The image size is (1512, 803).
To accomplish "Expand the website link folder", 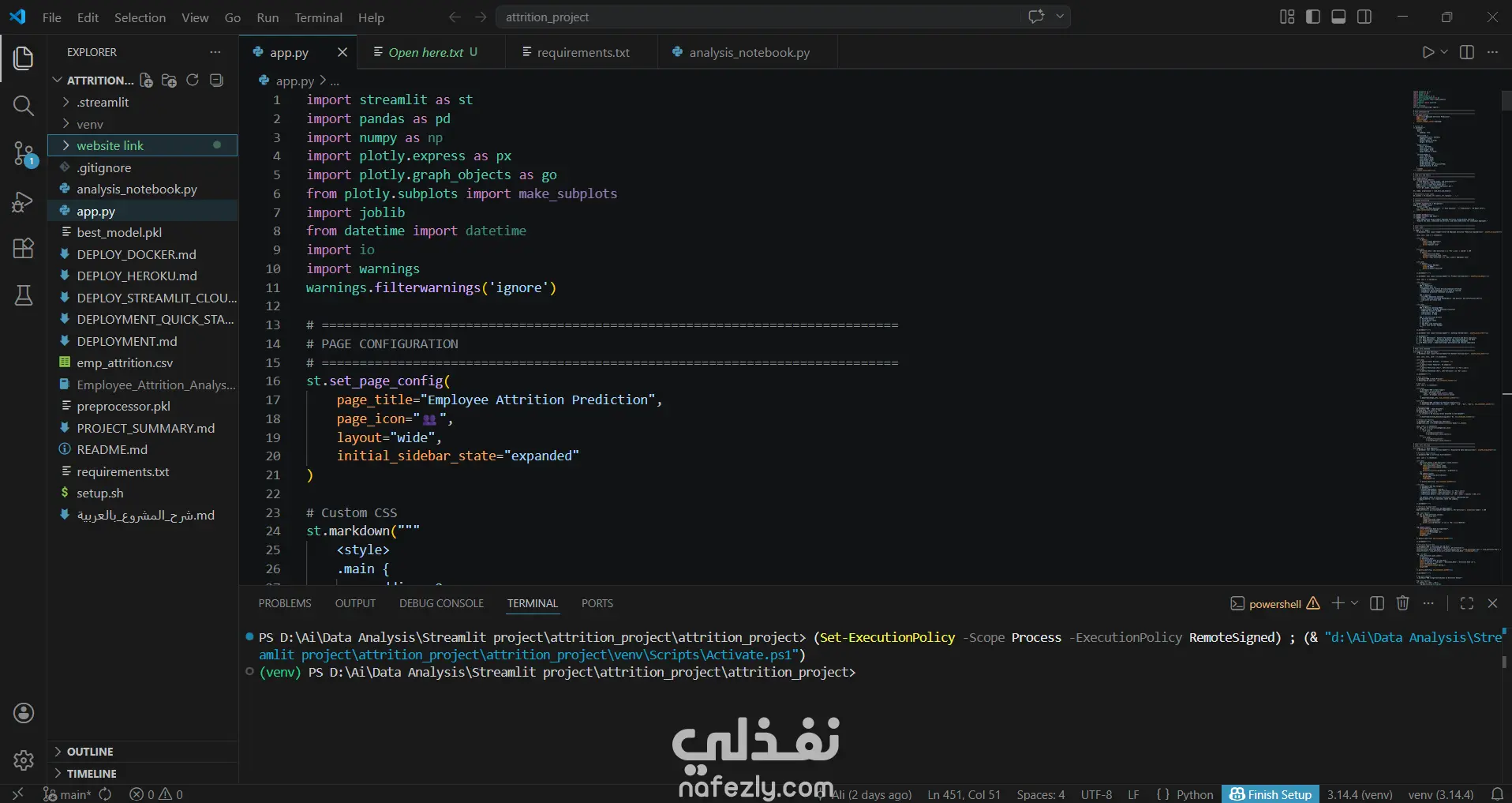I will (x=142, y=145).
